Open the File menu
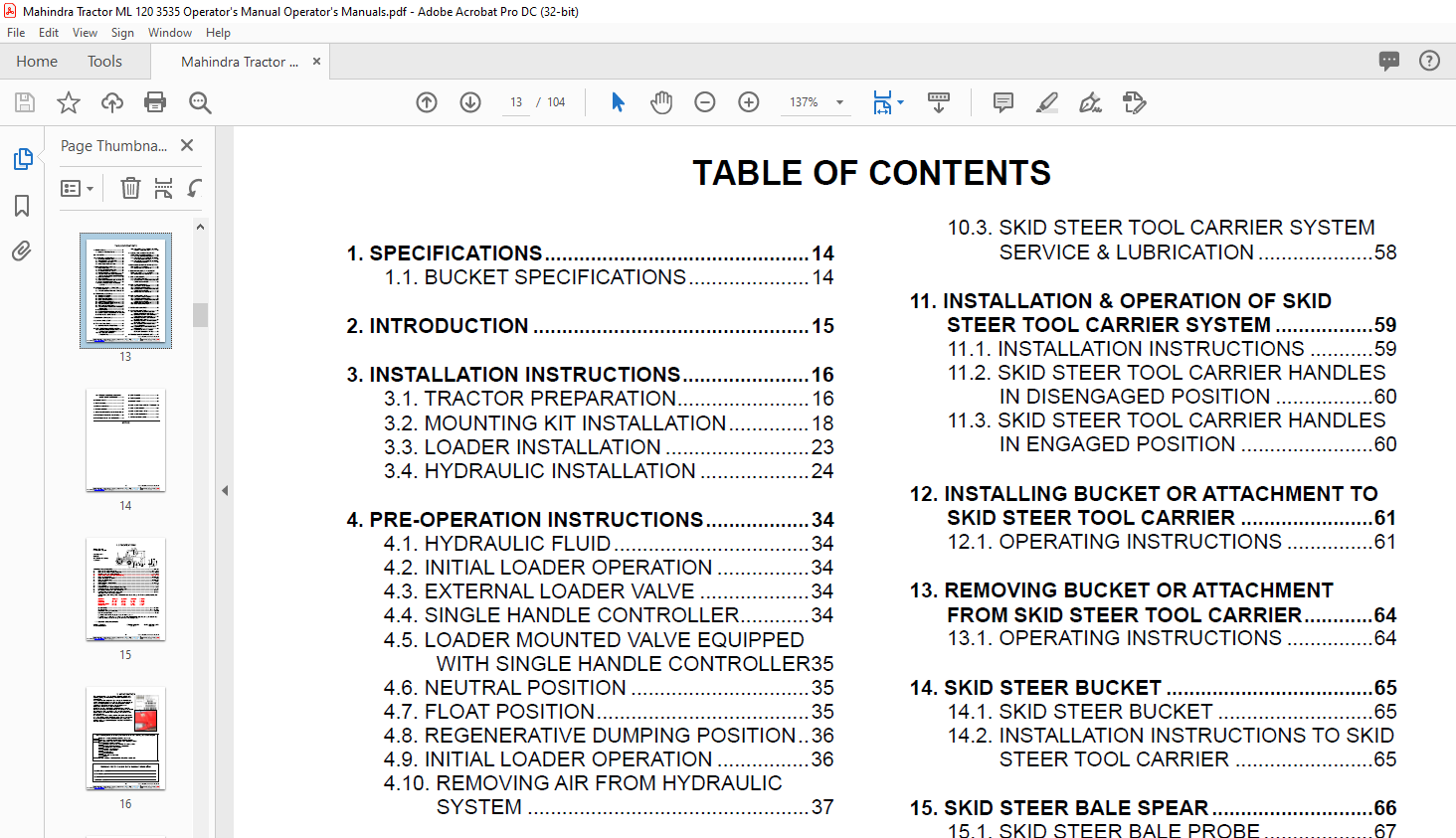This screenshot has width=1456, height=838. coord(16,33)
